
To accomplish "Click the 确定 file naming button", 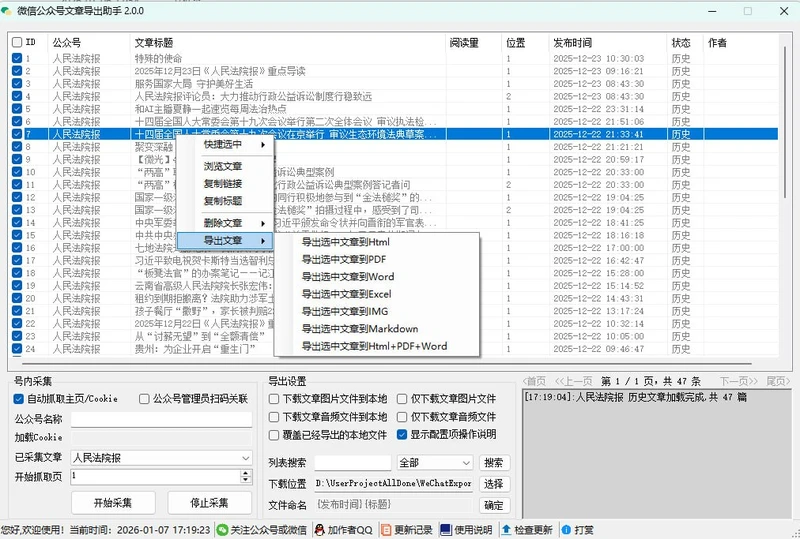I will pos(494,505).
